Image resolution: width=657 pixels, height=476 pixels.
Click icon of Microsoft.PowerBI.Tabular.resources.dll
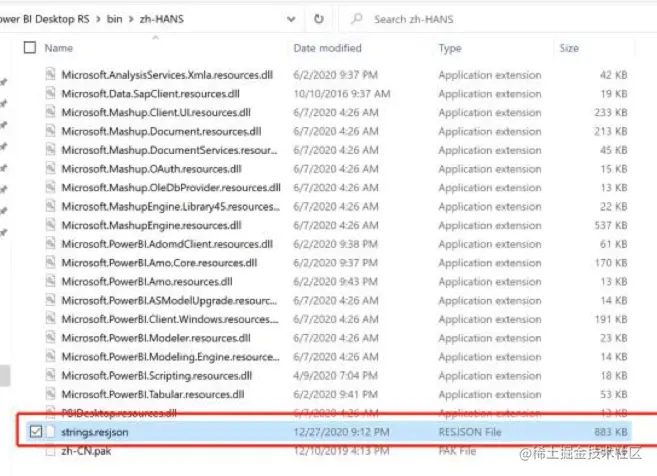tap(51, 394)
